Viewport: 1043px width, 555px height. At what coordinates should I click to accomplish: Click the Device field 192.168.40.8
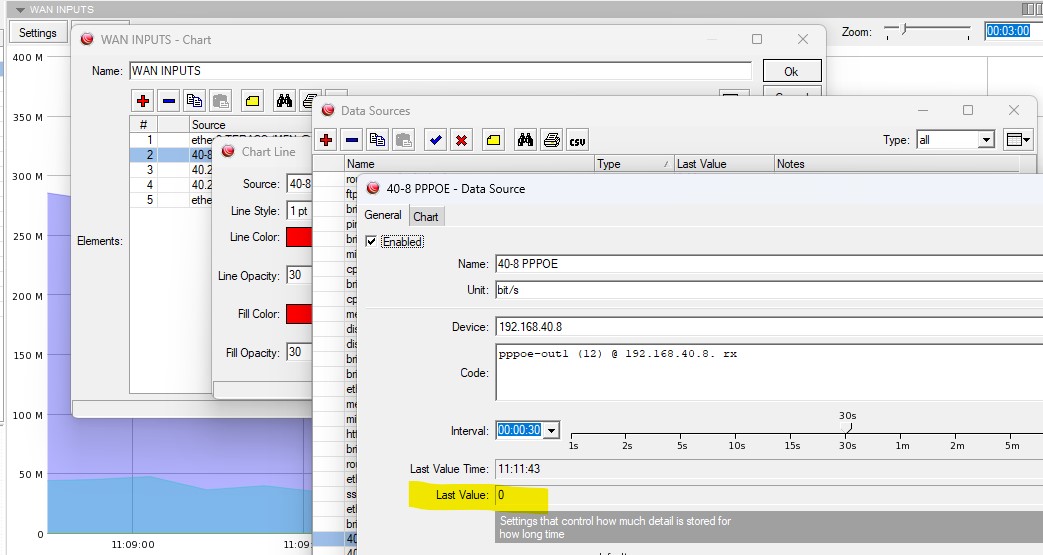click(769, 327)
